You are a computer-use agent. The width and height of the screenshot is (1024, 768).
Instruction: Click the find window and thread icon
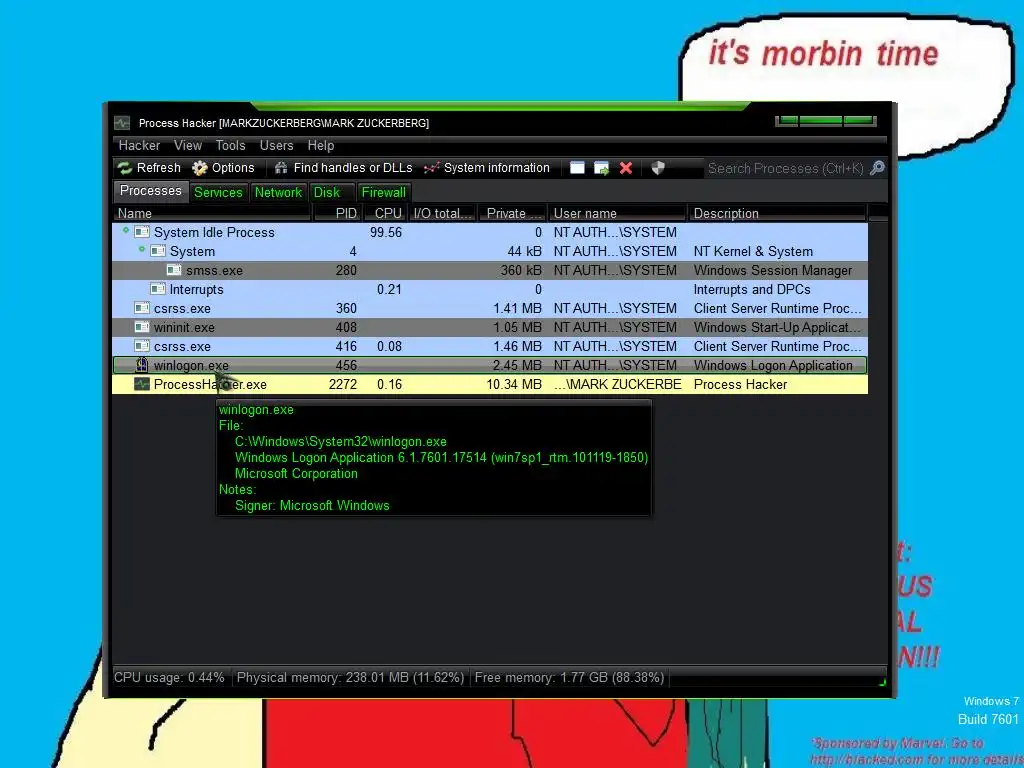click(601, 168)
